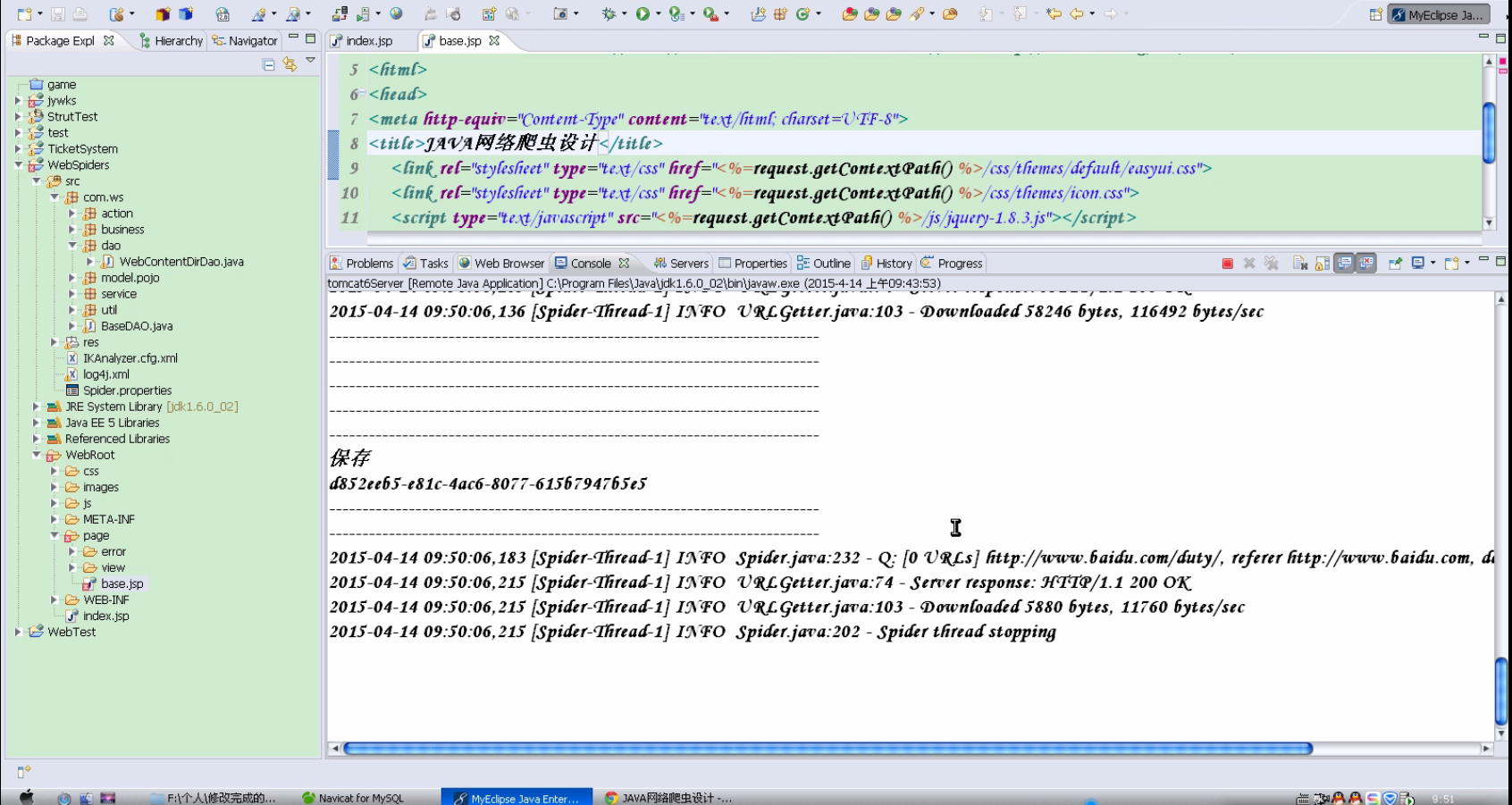The image size is (1512, 805).
Task: Collapse the WebRoot folder node
Action: coord(36,455)
